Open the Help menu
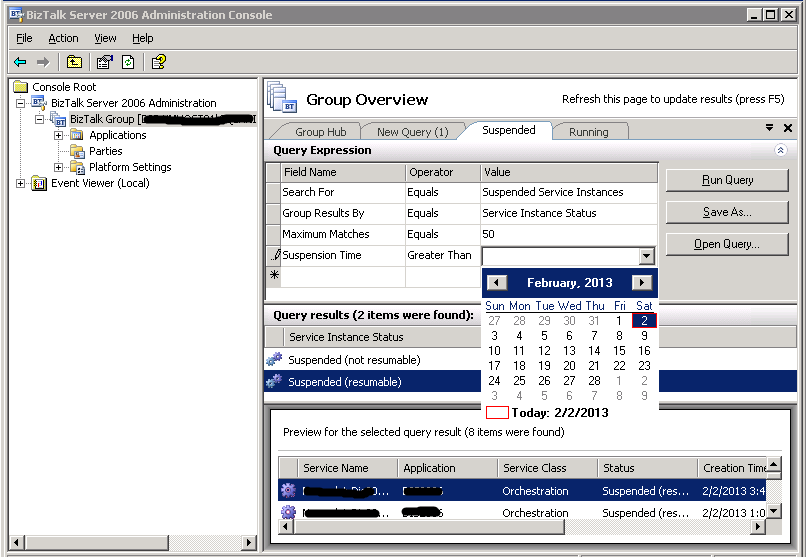Screen dimensions: 806x557 (142, 38)
